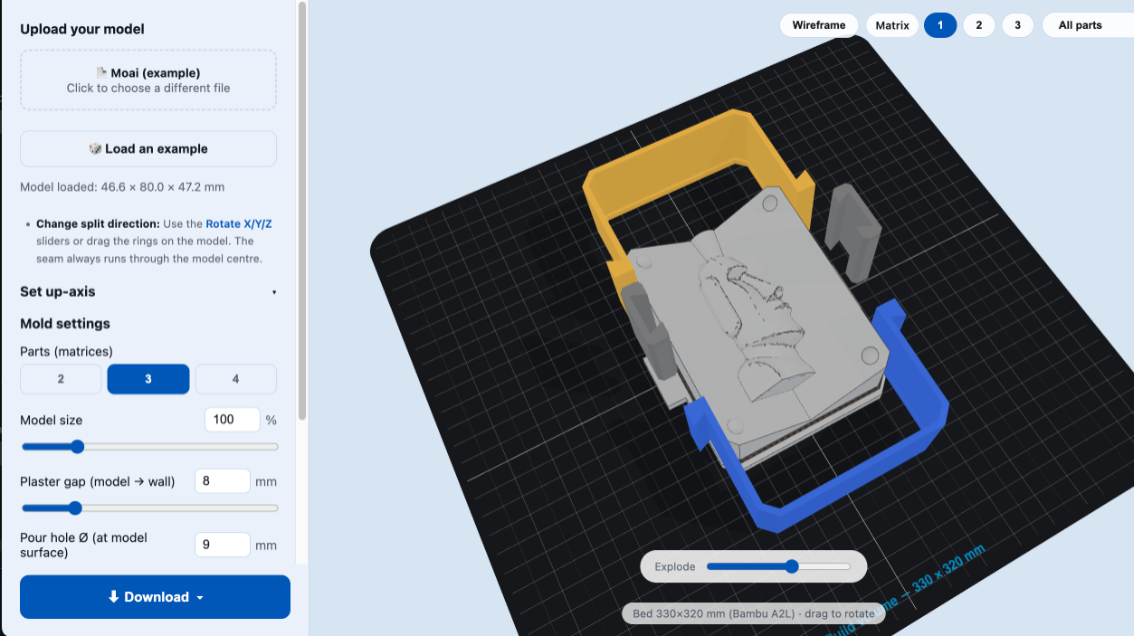Screen dimensions: 1134x638
Task: Show matrix part 1 in viewer
Action: [x=940, y=25]
